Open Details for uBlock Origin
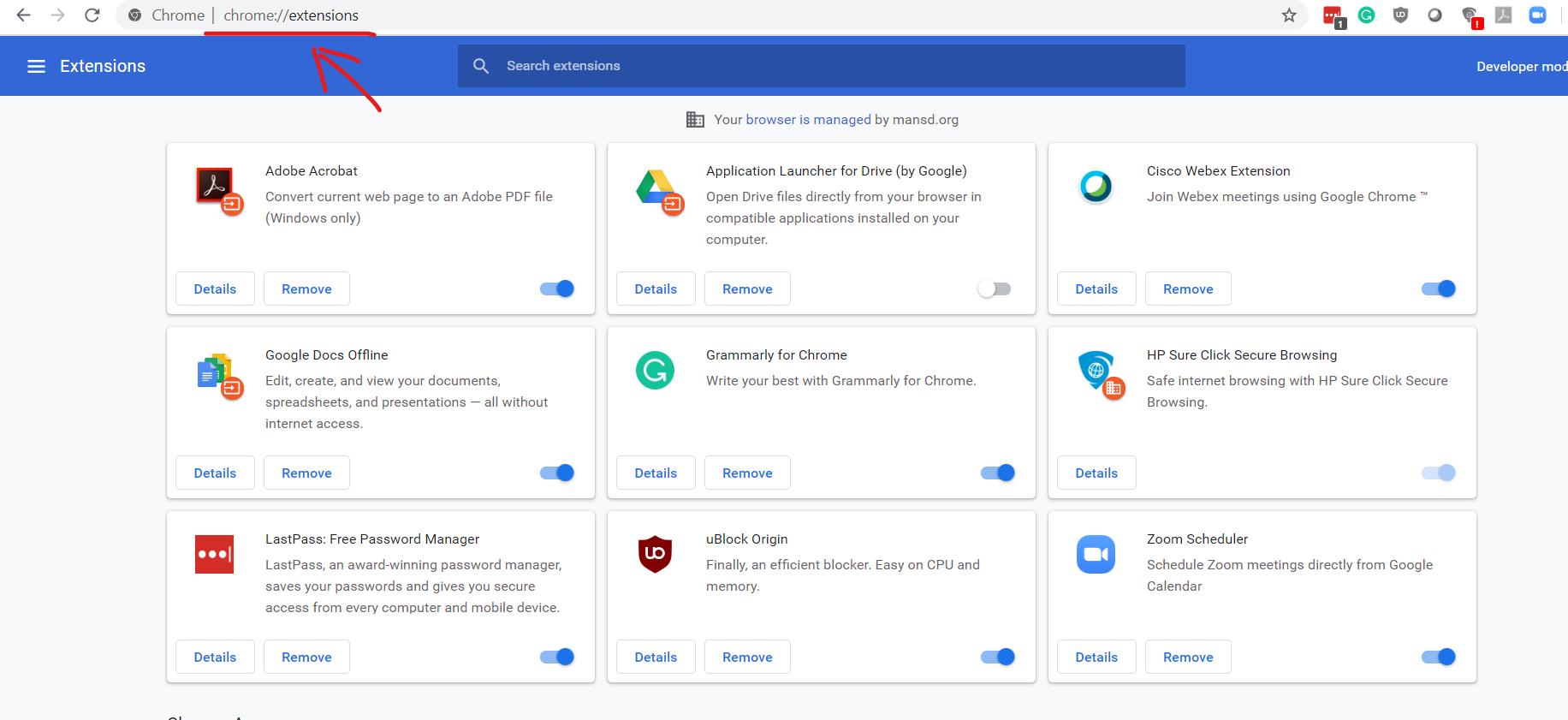Screen dimensions: 1568x720 tap(656, 657)
